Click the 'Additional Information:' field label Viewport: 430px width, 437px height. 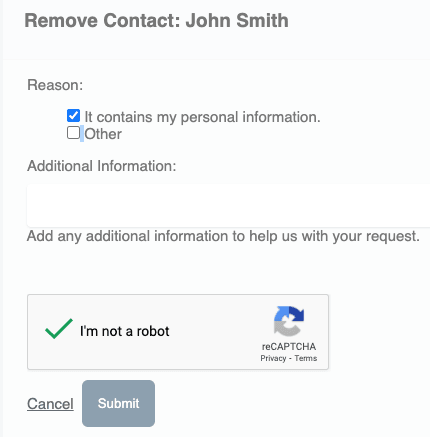tap(102, 166)
